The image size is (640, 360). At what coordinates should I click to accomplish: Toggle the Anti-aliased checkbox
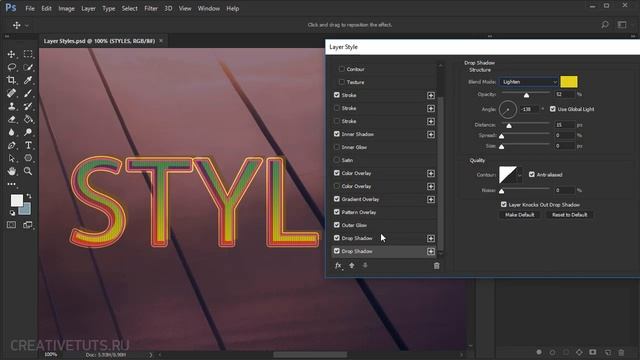coord(531,174)
